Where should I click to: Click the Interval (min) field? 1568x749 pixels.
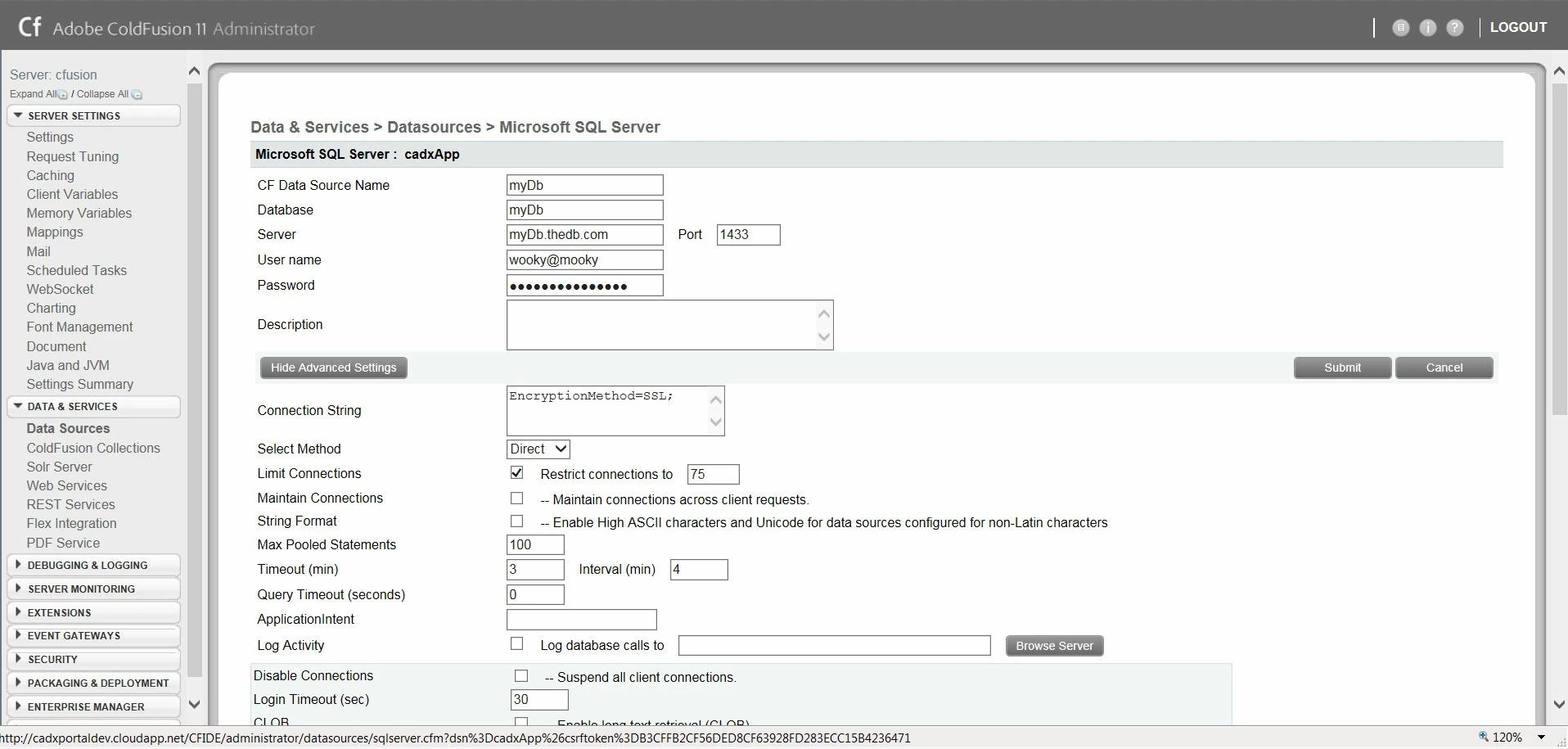[699, 569]
